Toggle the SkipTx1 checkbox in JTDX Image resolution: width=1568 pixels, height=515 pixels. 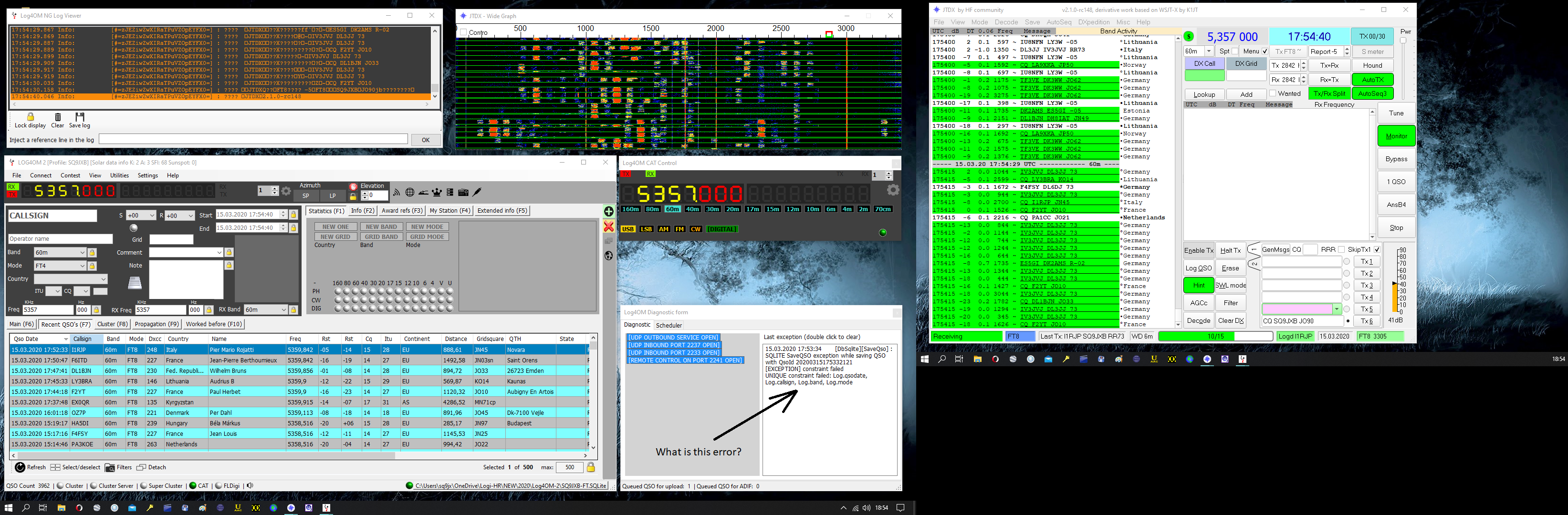click(x=1377, y=249)
